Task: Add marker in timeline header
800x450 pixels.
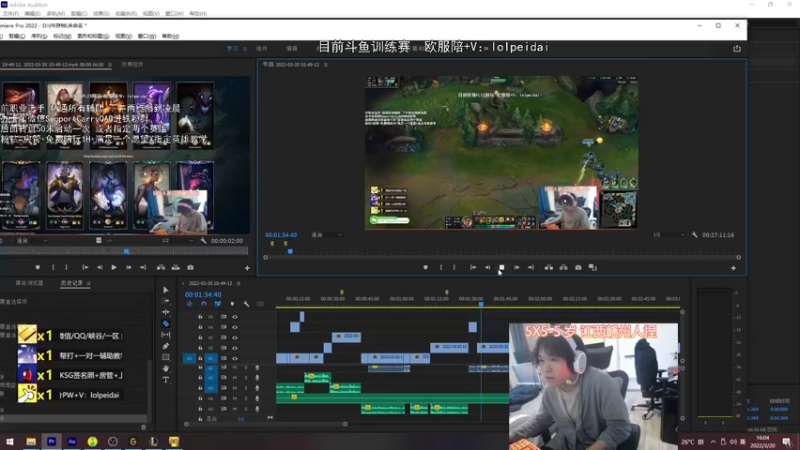Action: [232, 304]
